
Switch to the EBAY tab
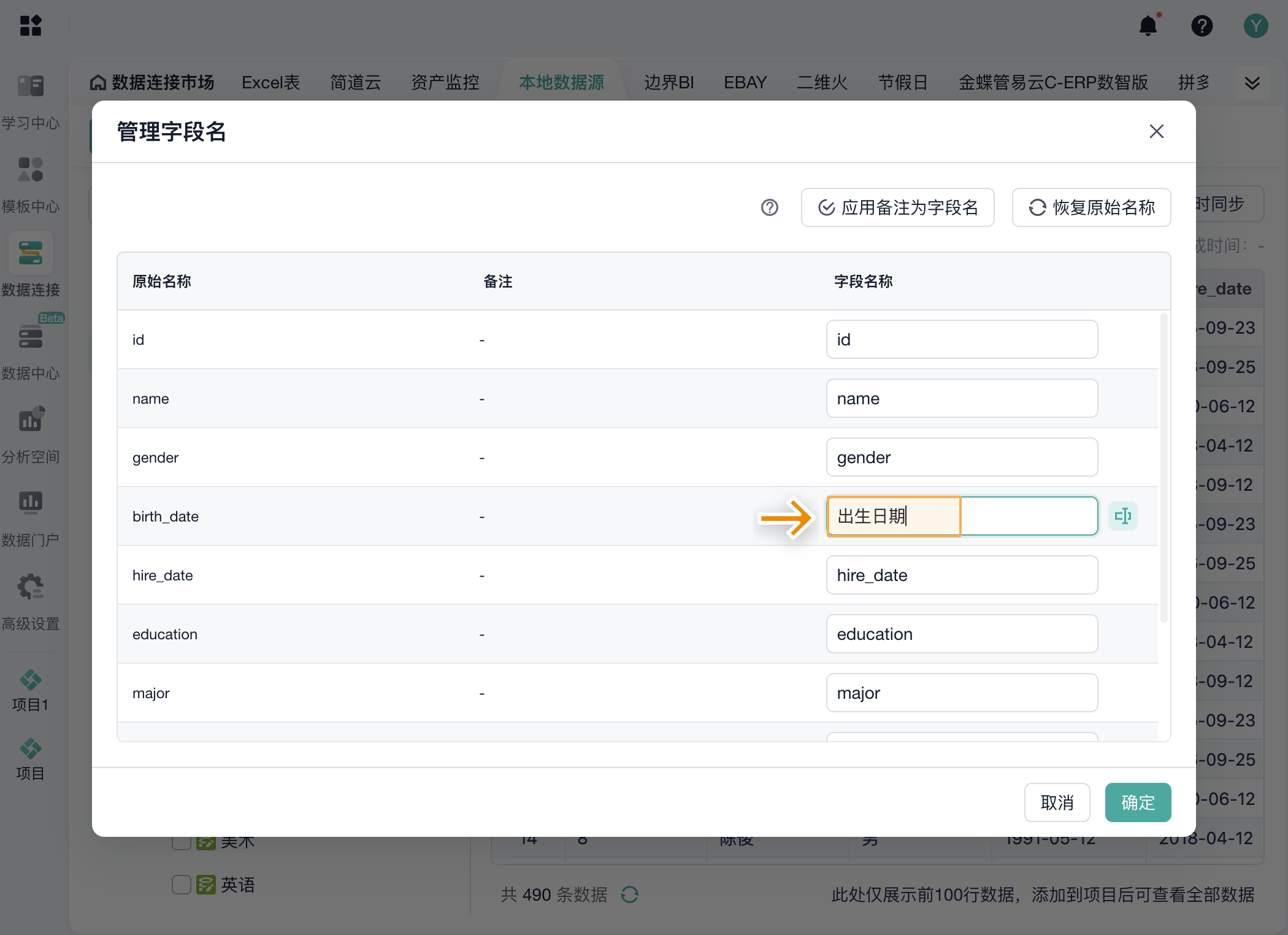tap(745, 82)
